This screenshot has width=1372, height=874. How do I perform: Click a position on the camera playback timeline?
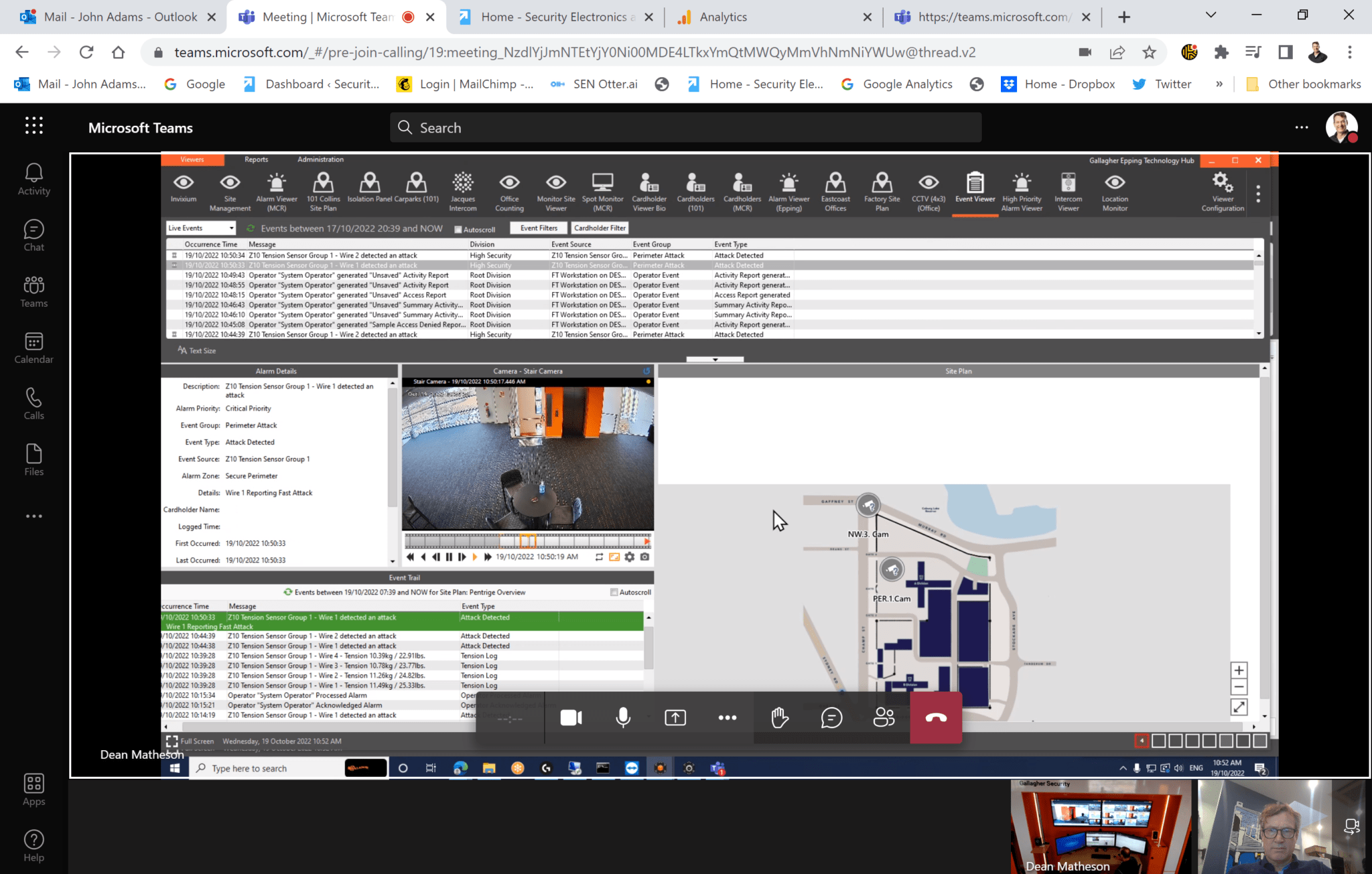[527, 541]
